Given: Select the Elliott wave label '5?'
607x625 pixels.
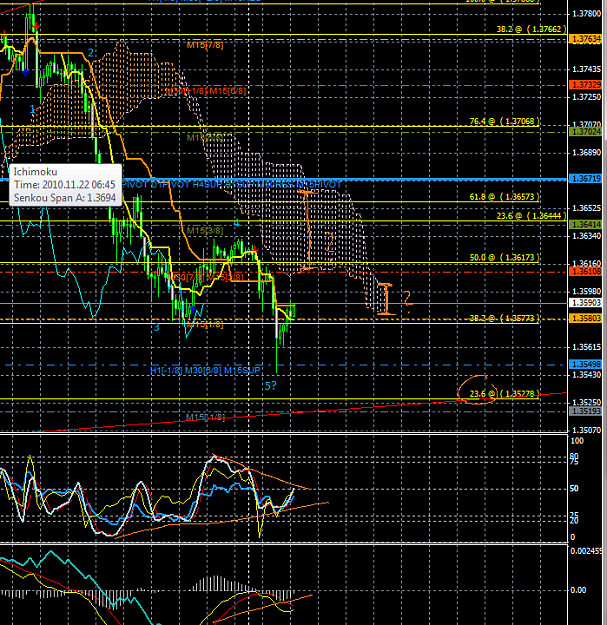Looking at the screenshot, I should click(x=271, y=386).
